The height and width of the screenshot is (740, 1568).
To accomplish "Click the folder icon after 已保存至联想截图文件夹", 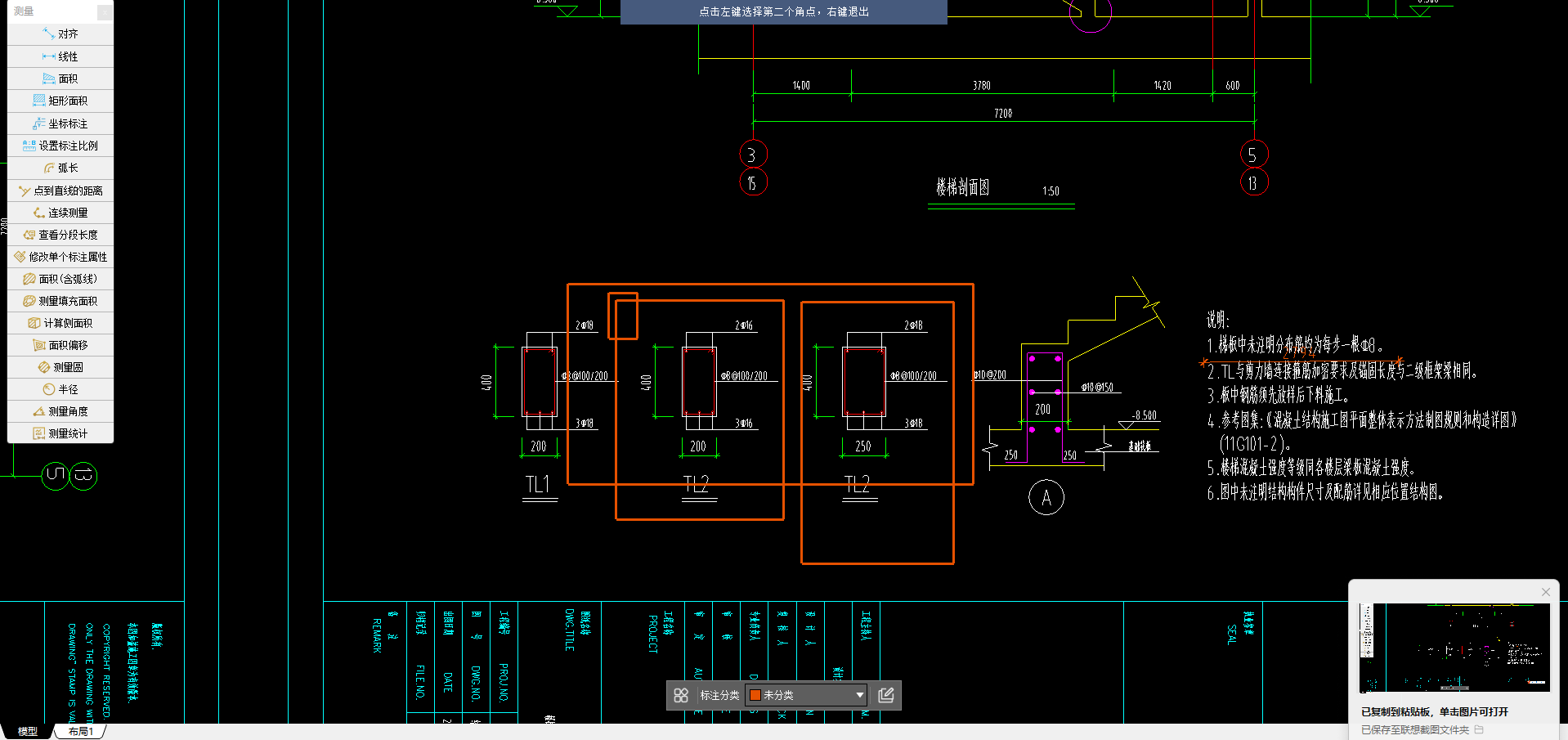I will (x=1479, y=729).
